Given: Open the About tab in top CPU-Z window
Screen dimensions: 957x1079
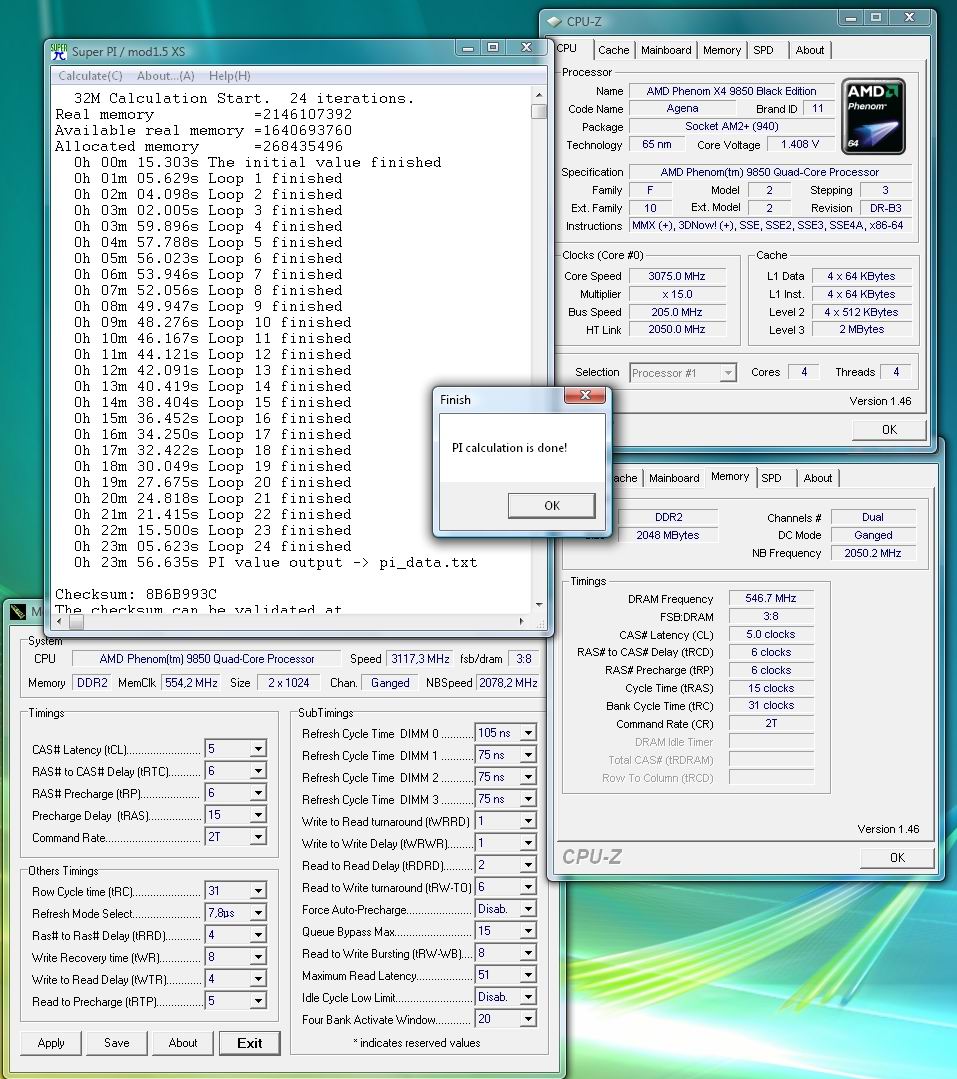Looking at the screenshot, I should coord(809,50).
